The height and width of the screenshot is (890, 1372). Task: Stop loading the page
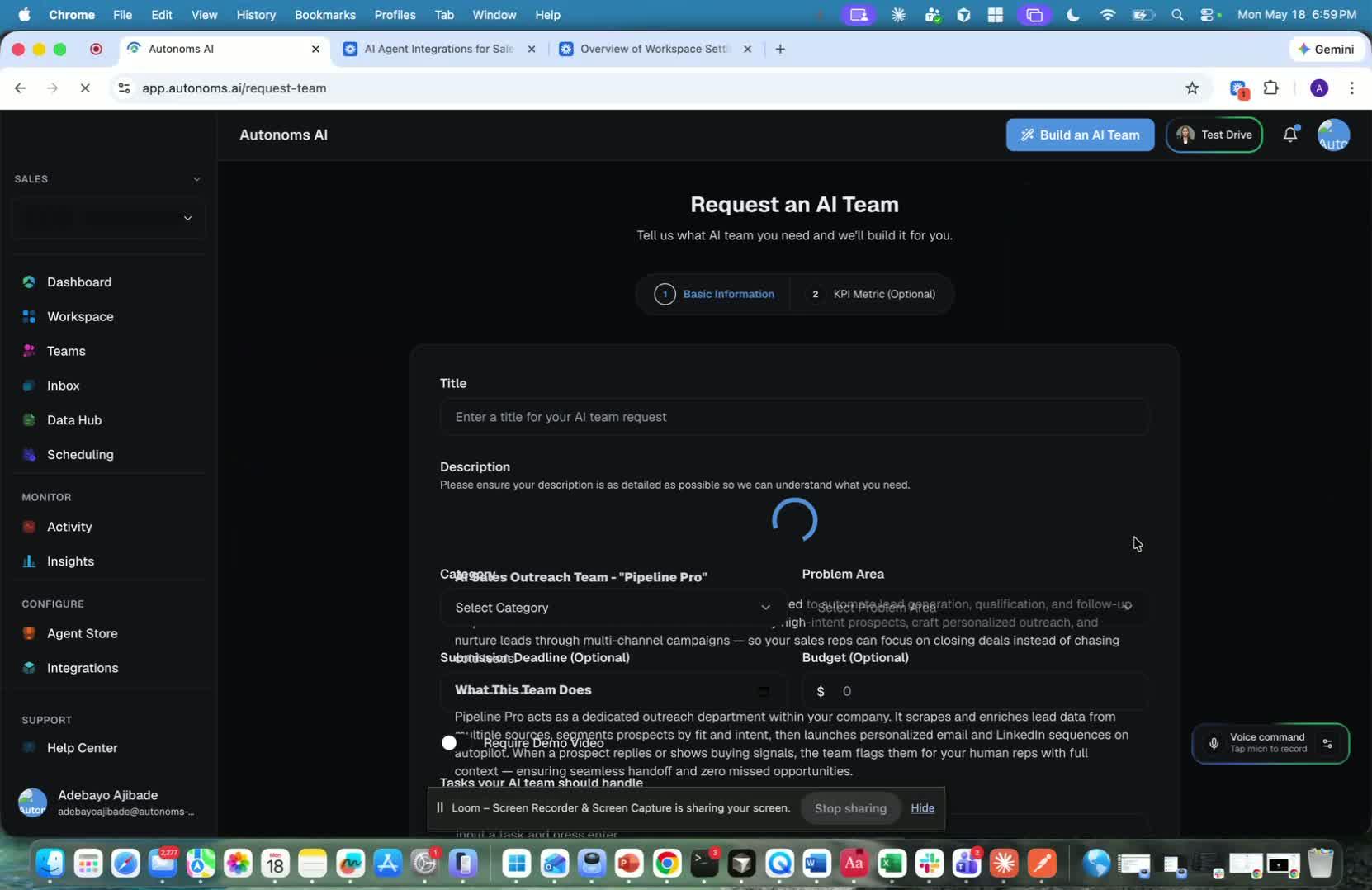coord(85,88)
